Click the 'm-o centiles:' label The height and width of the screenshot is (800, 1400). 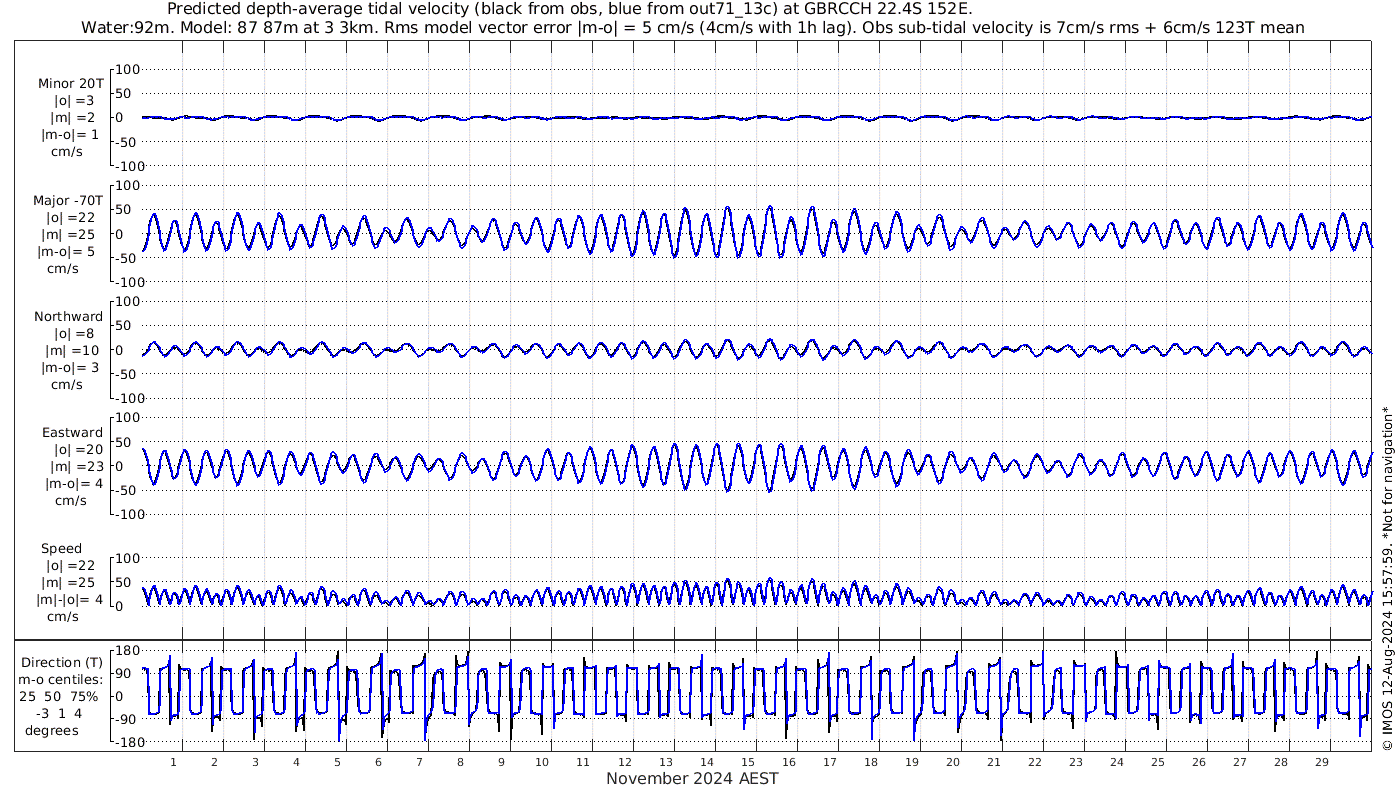(60, 679)
